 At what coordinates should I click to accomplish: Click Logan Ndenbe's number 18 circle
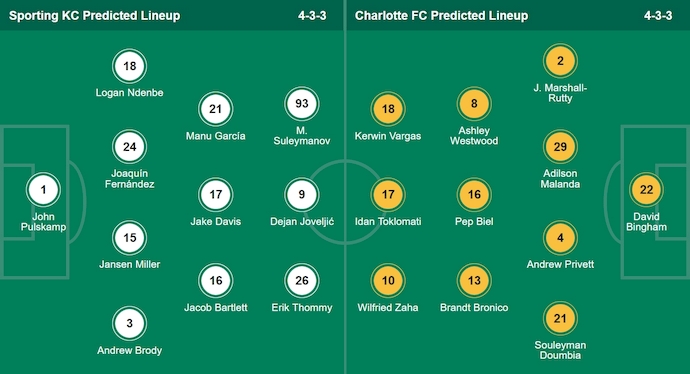point(129,66)
